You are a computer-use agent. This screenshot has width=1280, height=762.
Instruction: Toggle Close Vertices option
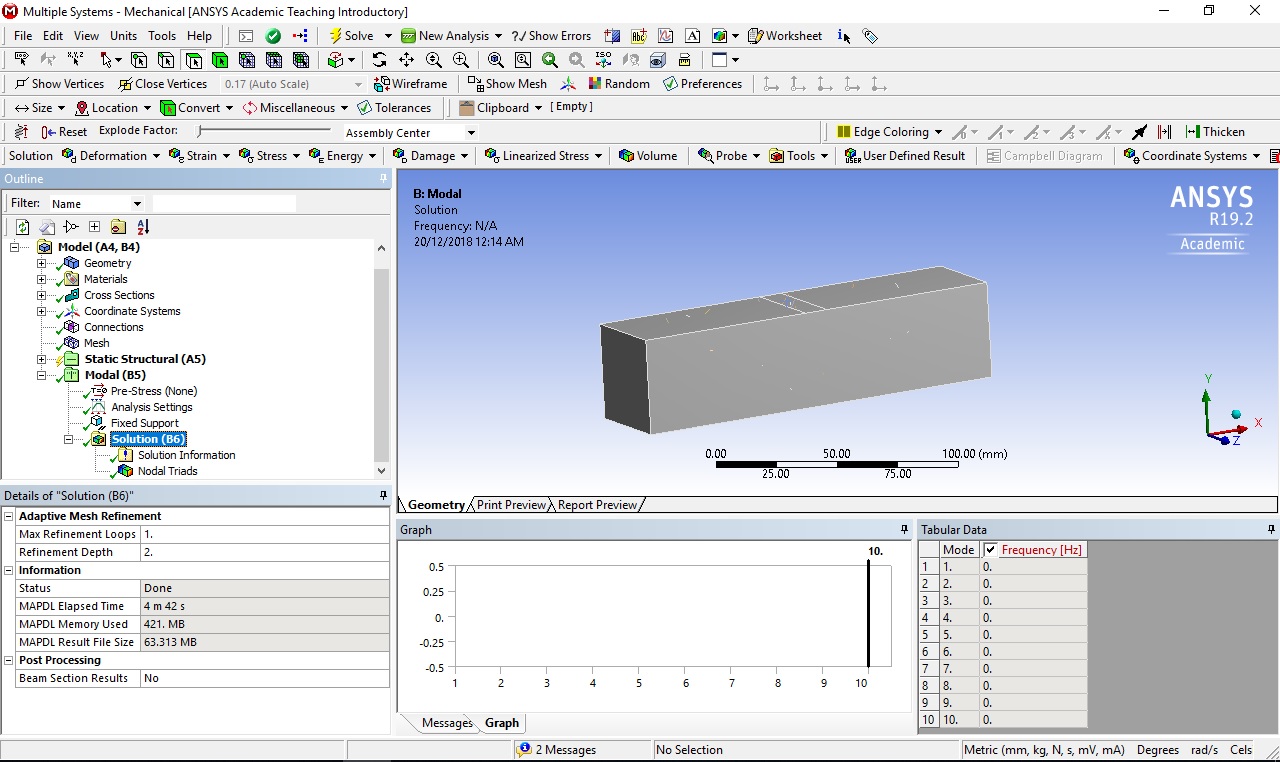coord(162,84)
